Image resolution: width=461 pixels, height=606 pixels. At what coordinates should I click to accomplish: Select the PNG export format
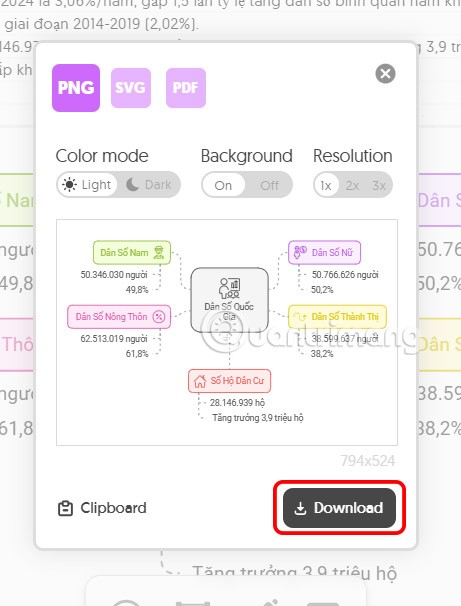(x=76, y=88)
